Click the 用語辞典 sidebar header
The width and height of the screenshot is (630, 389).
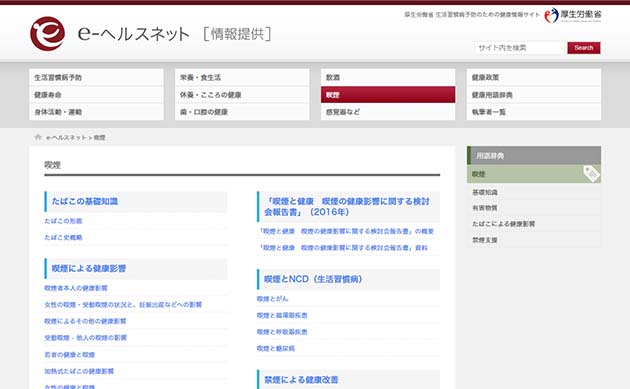point(534,155)
